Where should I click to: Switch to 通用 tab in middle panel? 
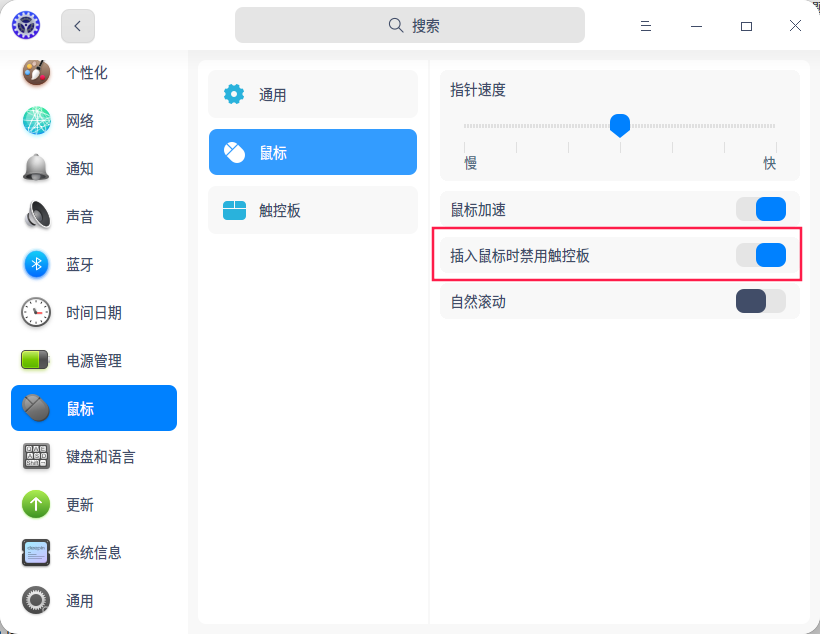[313, 94]
